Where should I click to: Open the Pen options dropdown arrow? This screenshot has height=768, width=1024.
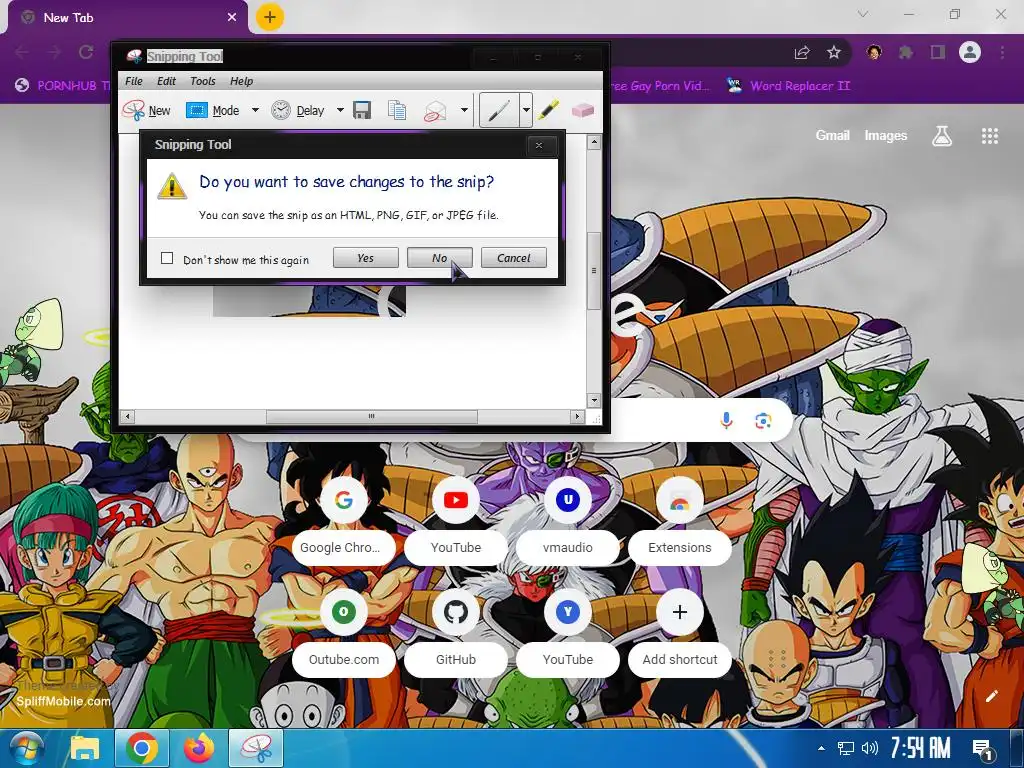[526, 110]
